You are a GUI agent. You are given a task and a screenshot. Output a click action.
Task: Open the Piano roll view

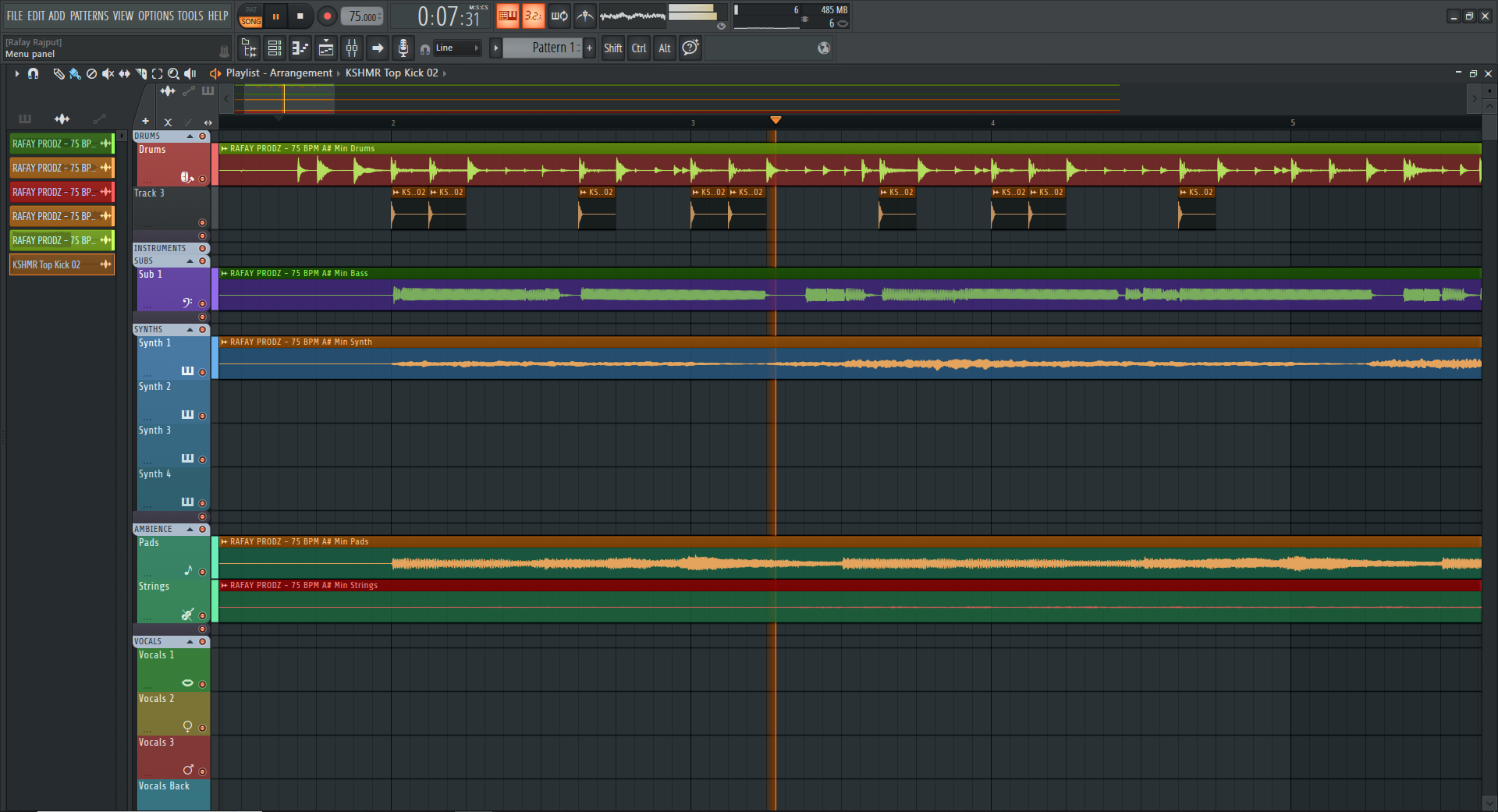(300, 48)
